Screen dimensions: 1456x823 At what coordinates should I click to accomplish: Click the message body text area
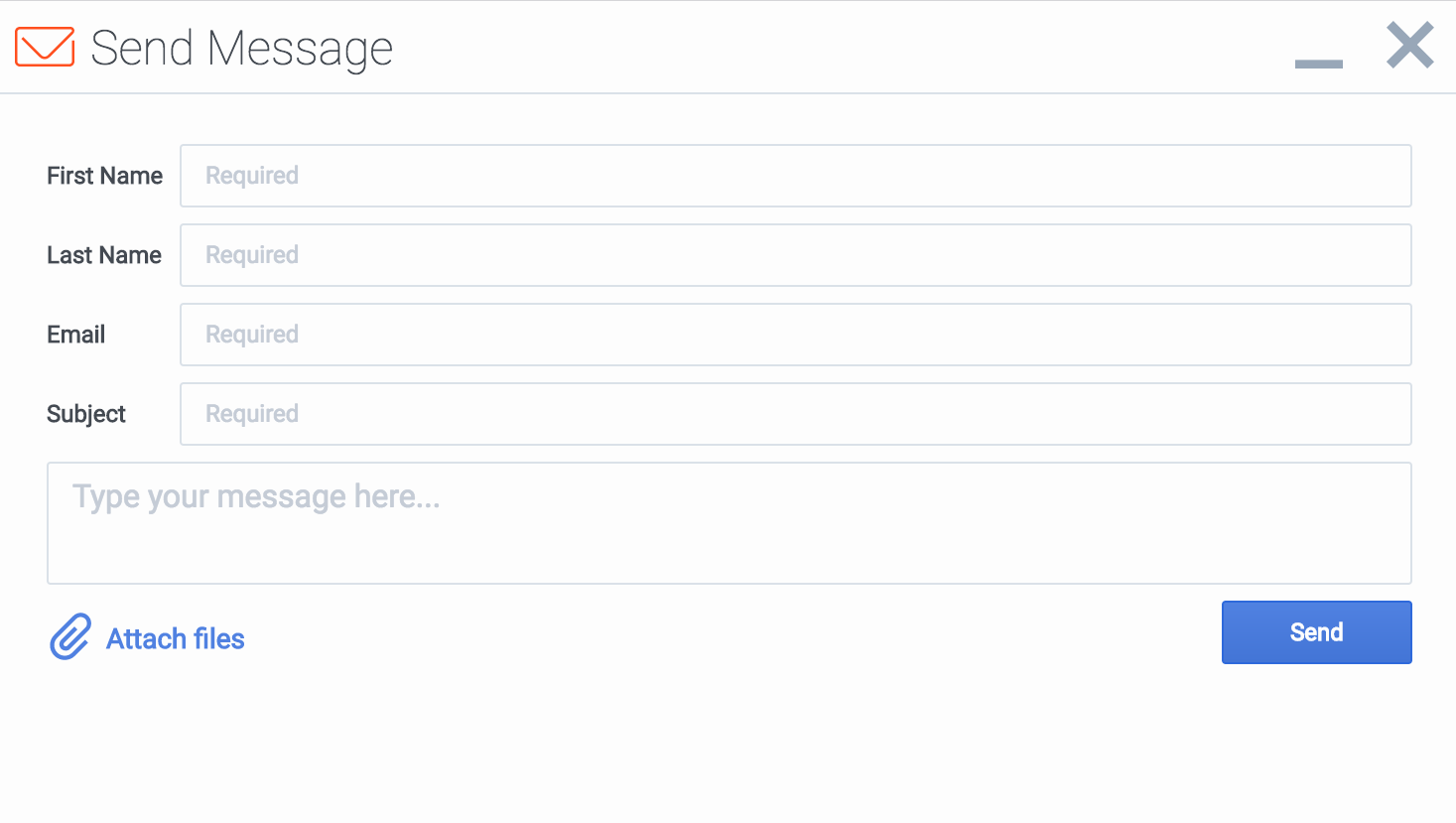[728, 523]
